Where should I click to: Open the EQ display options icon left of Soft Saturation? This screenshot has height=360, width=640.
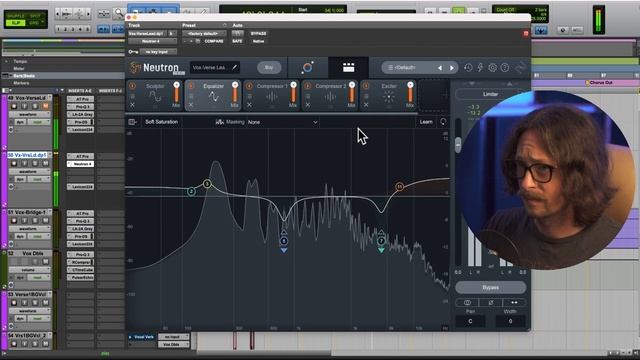(132, 122)
